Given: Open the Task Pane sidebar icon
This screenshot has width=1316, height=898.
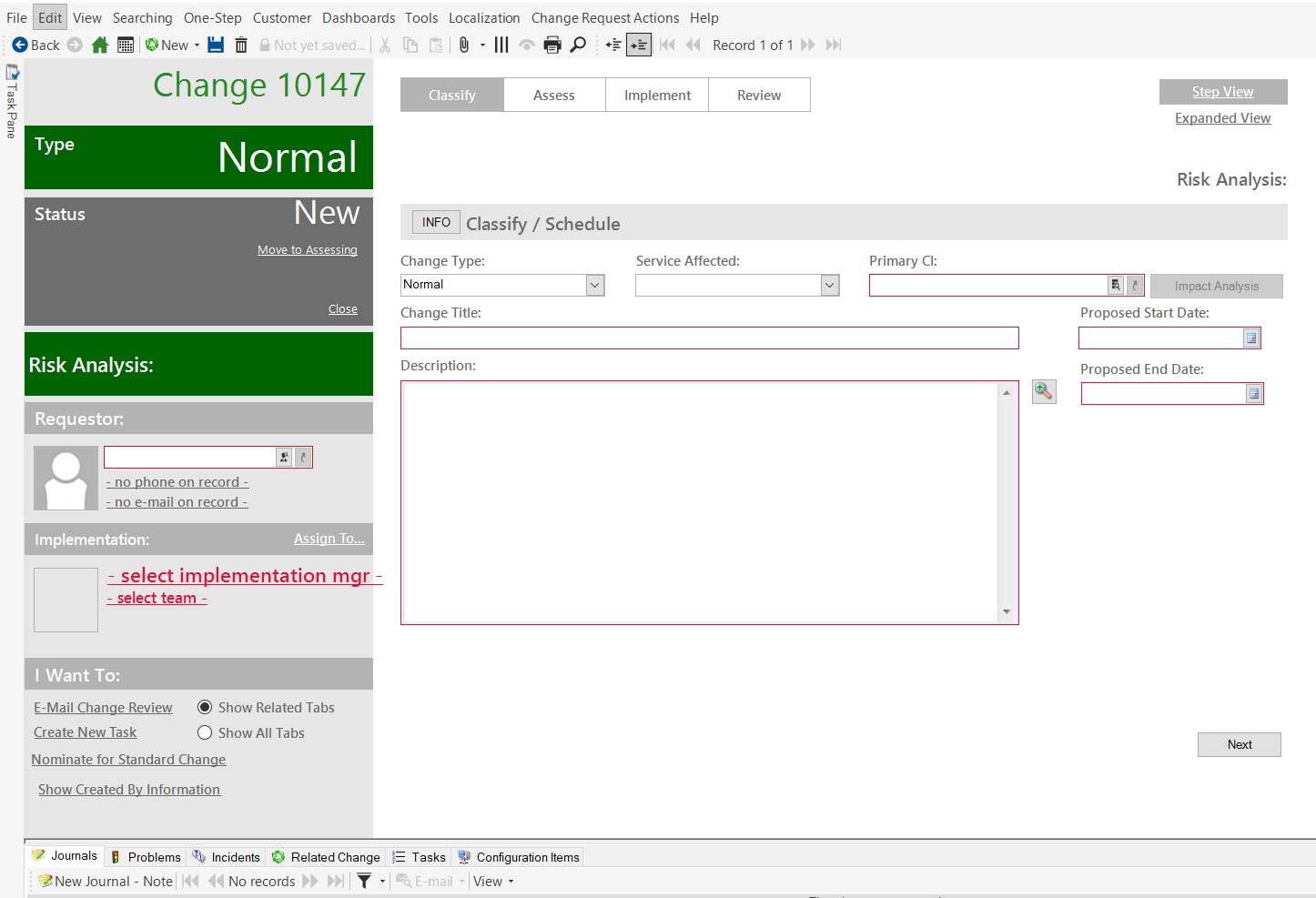Looking at the screenshot, I should pos(12,72).
